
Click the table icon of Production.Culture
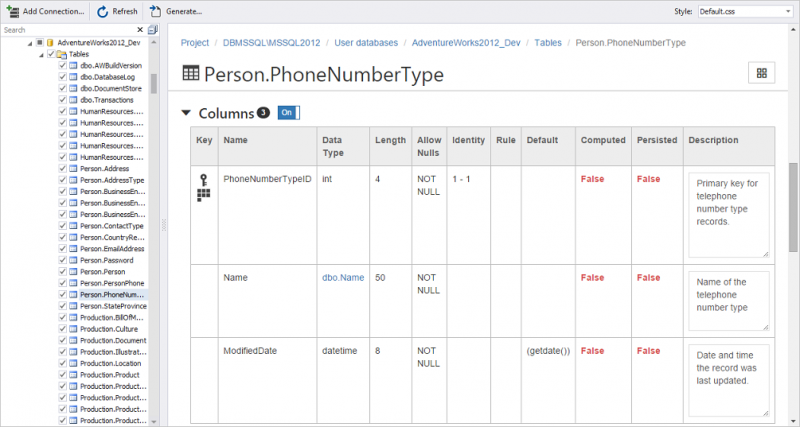point(73,329)
